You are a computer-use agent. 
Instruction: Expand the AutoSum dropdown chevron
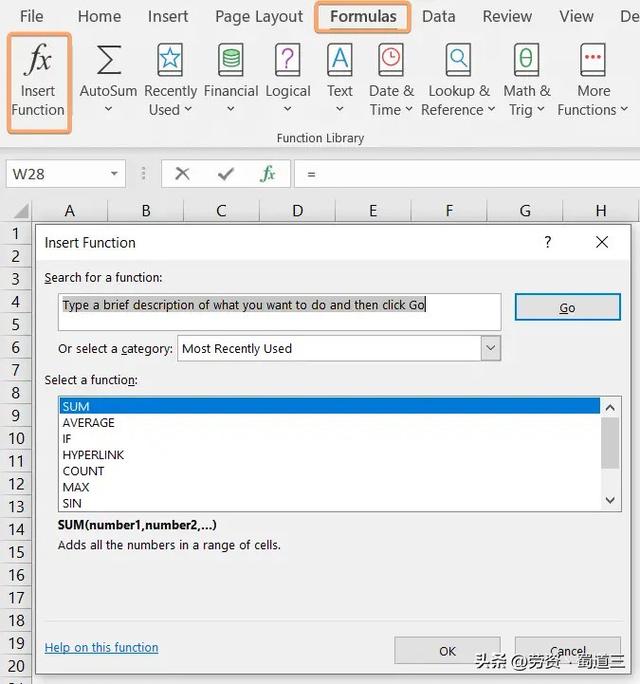click(108, 109)
